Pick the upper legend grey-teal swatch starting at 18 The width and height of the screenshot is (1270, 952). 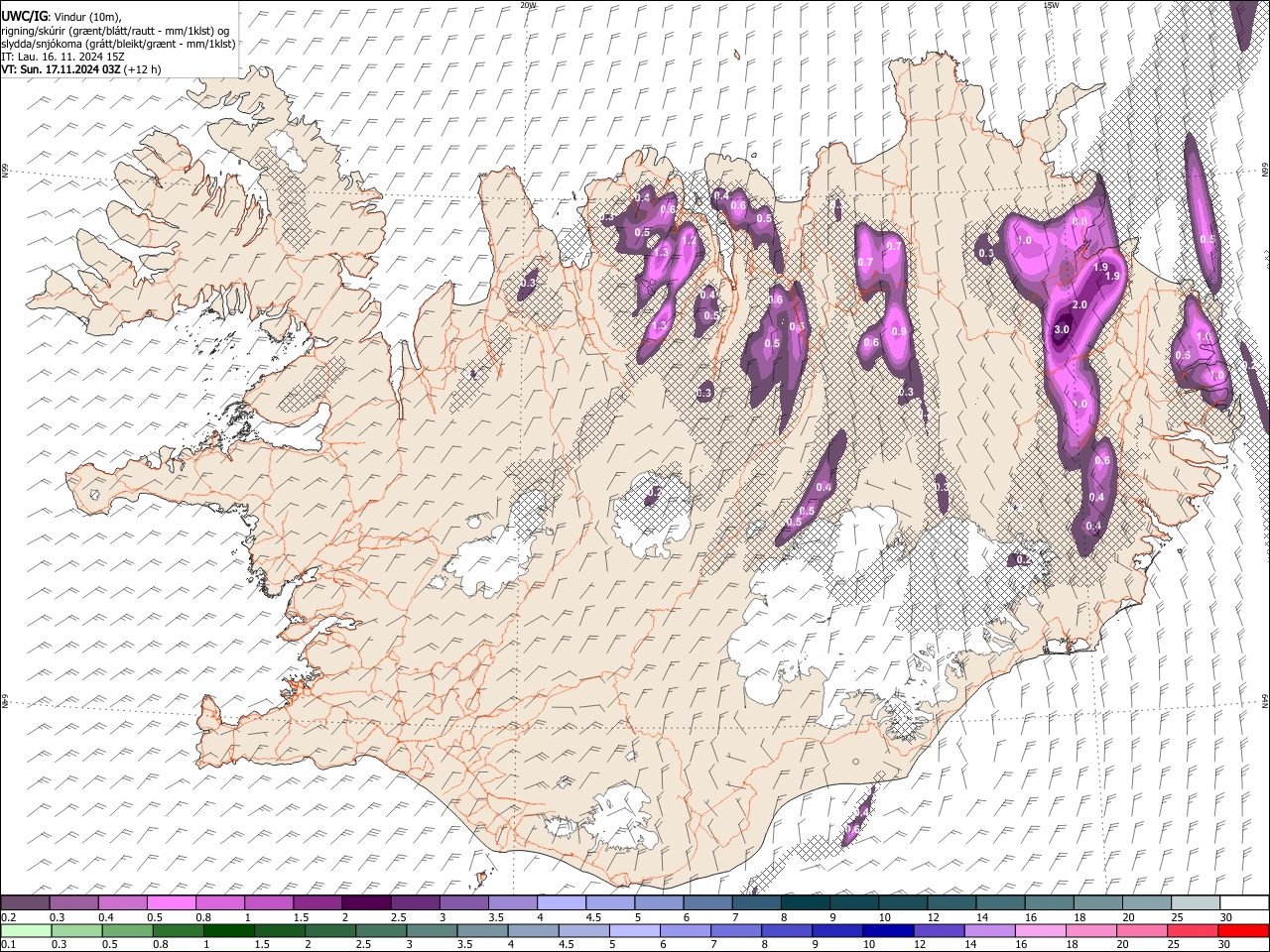[1097, 903]
